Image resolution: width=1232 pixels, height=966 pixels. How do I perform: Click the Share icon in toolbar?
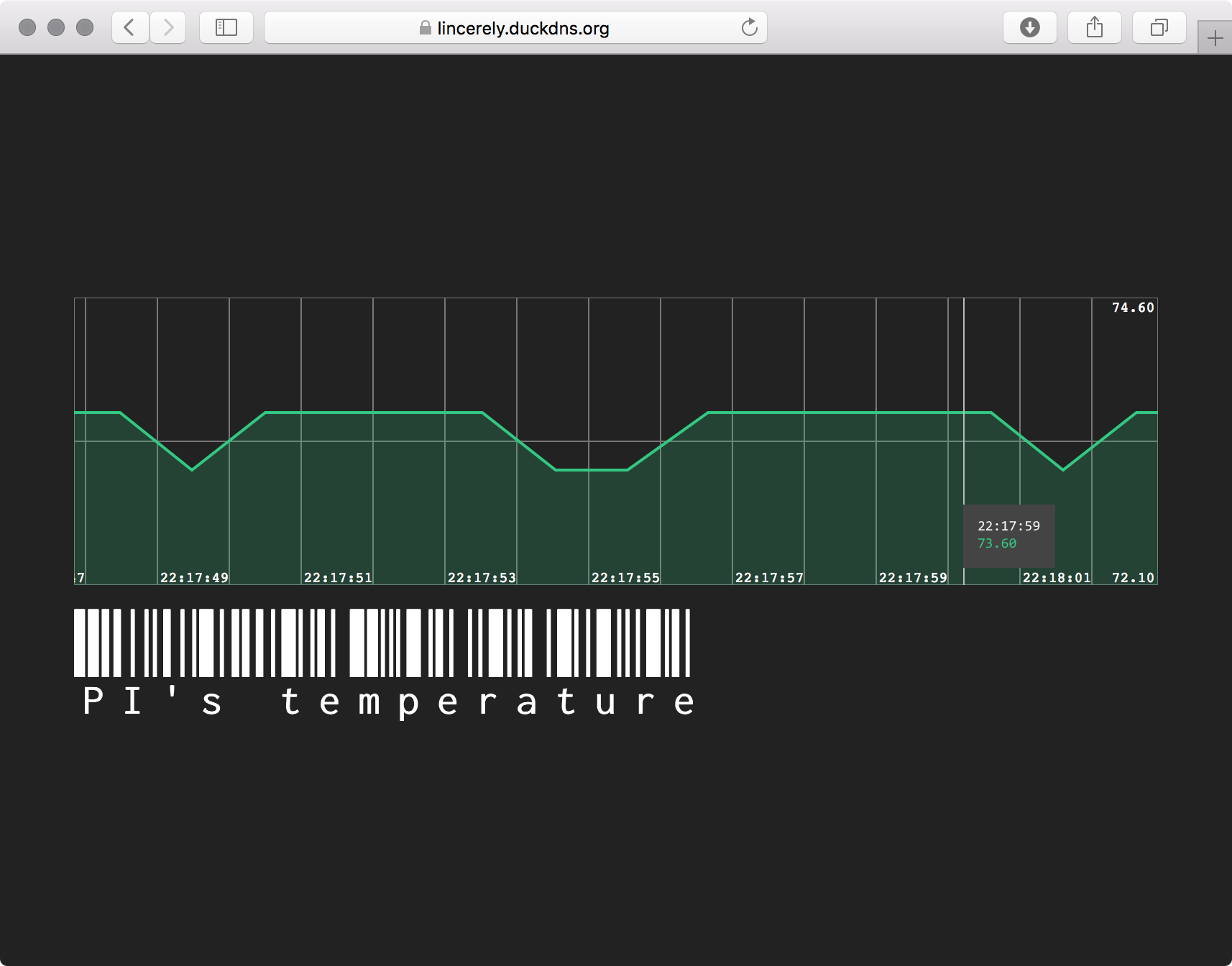[1094, 28]
